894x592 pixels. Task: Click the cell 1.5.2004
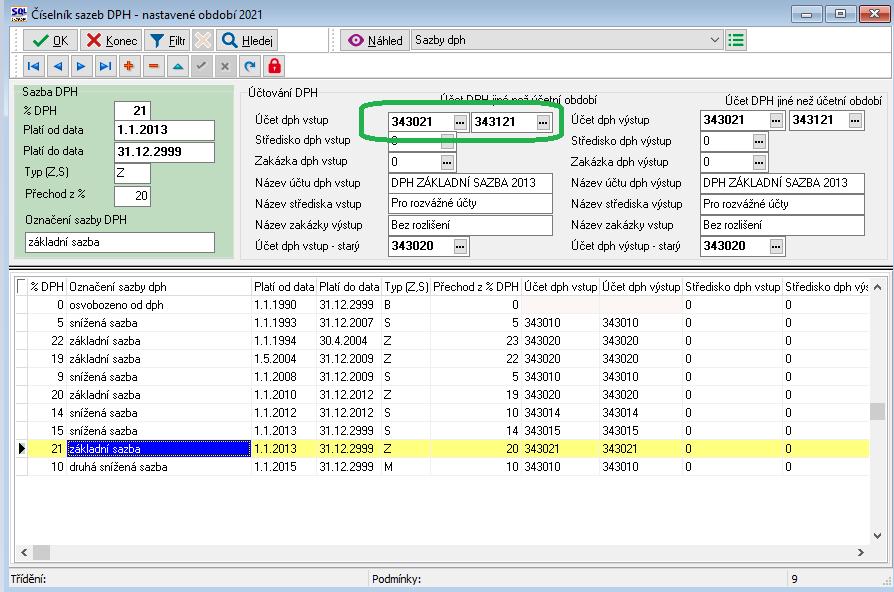(x=284, y=359)
